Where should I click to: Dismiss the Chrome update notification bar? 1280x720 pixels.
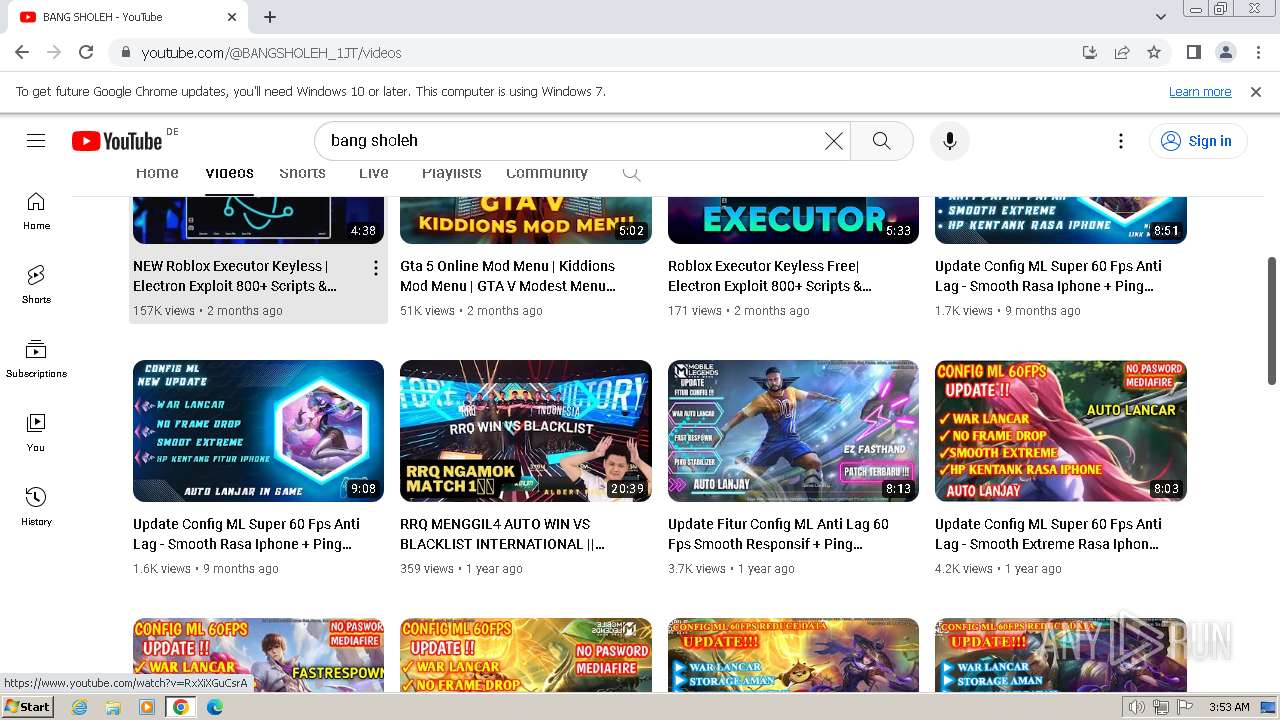tap(1256, 91)
